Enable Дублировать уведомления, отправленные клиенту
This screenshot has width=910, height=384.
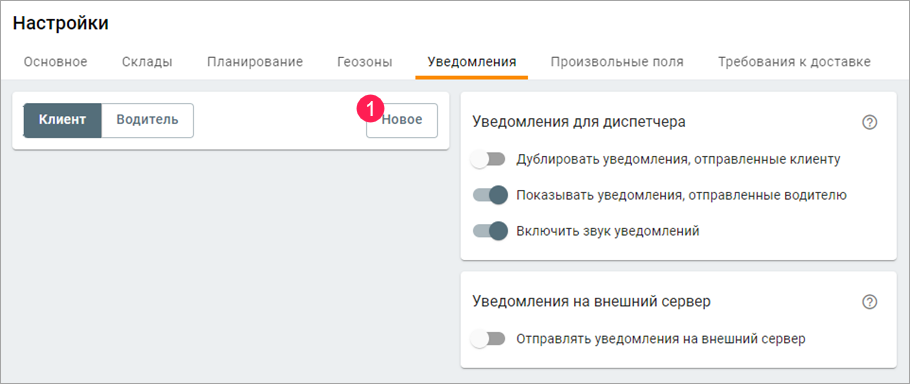[488, 160]
